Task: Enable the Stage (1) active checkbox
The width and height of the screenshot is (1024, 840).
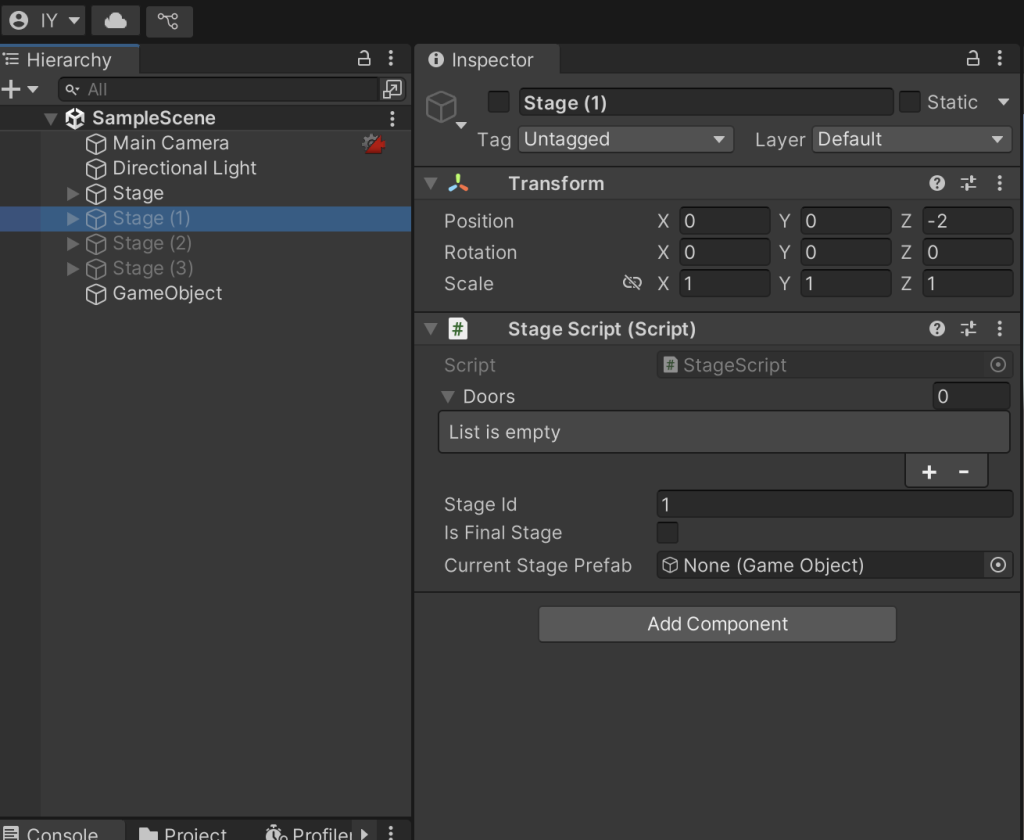Action: point(499,103)
